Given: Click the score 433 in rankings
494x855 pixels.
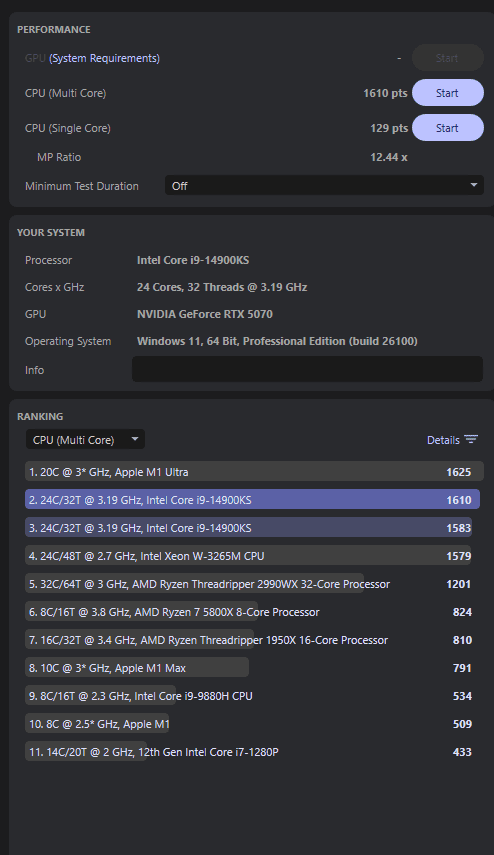Looking at the screenshot, I should (x=462, y=752).
